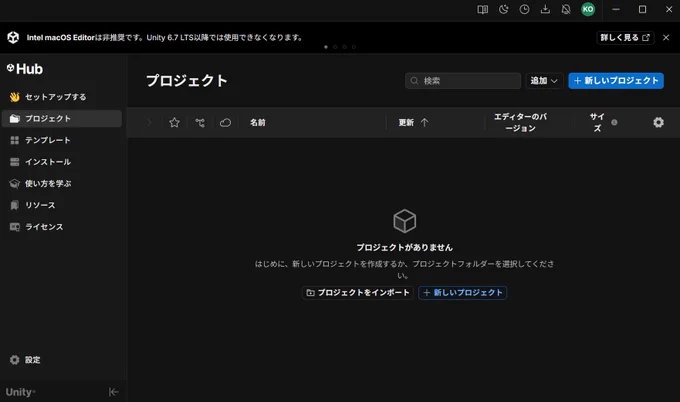Open 使い方を学ぶ in the sidebar

click(62, 184)
